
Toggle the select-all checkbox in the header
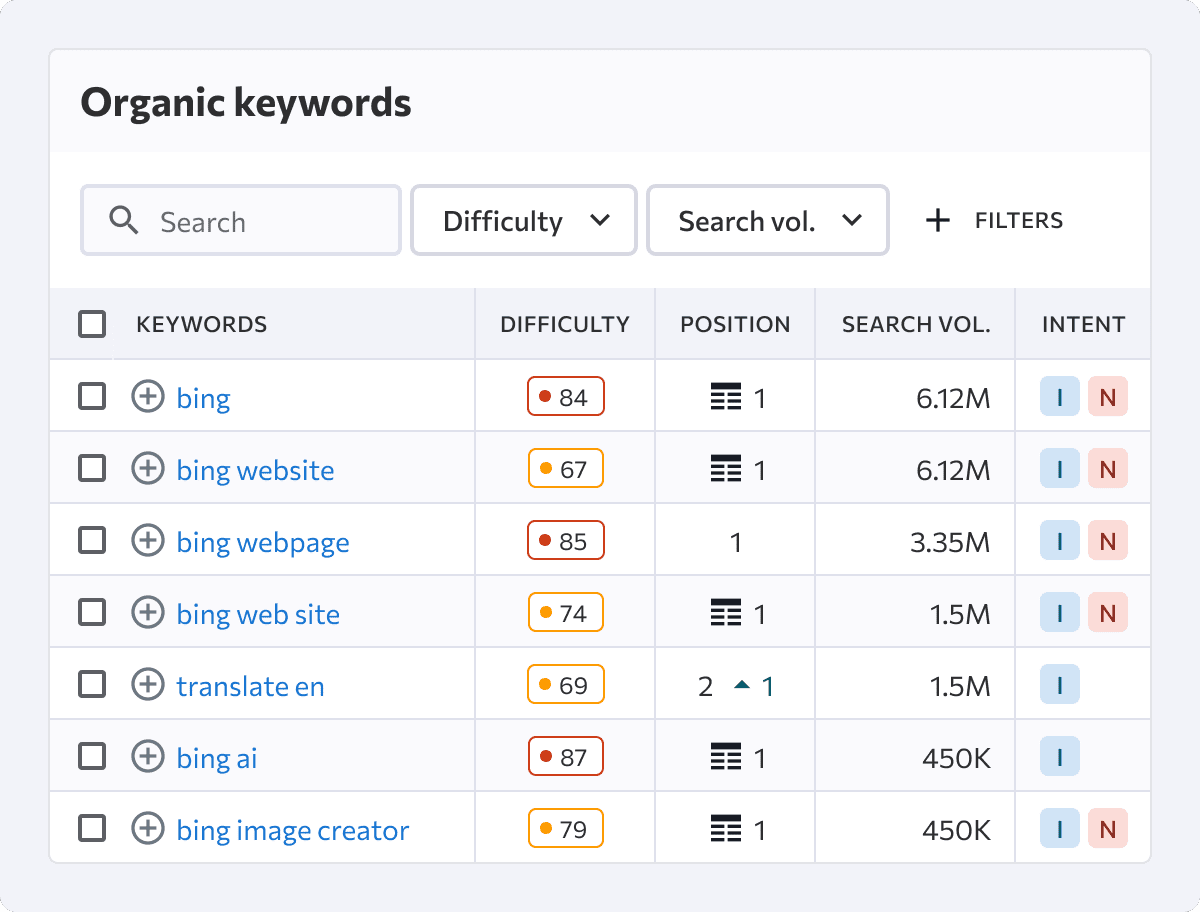pyautogui.click(x=92, y=324)
